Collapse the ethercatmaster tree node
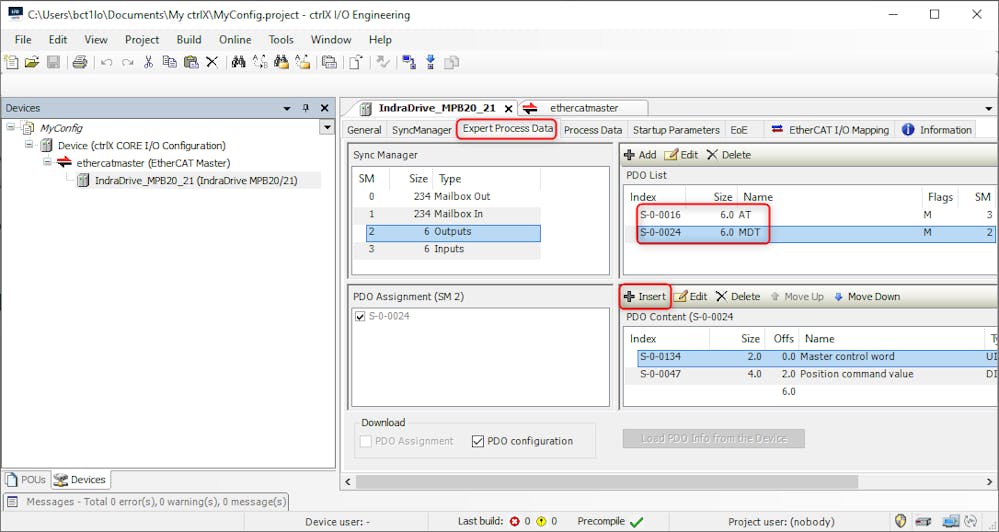999x532 pixels. click(x=47, y=162)
